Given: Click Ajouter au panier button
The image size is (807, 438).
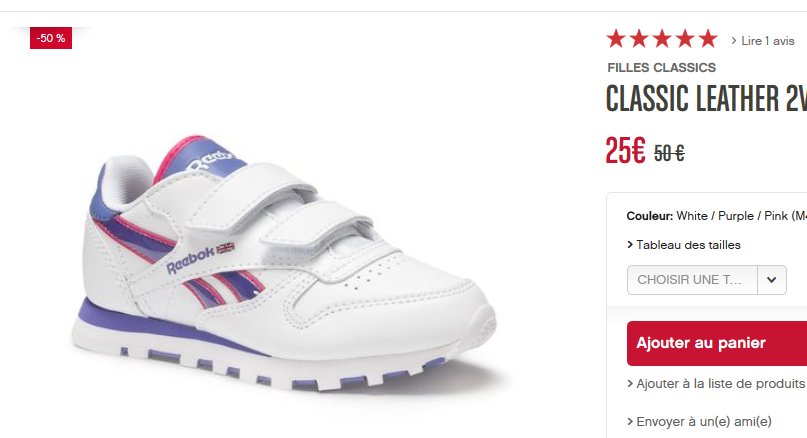Looking at the screenshot, I should coord(717,343).
